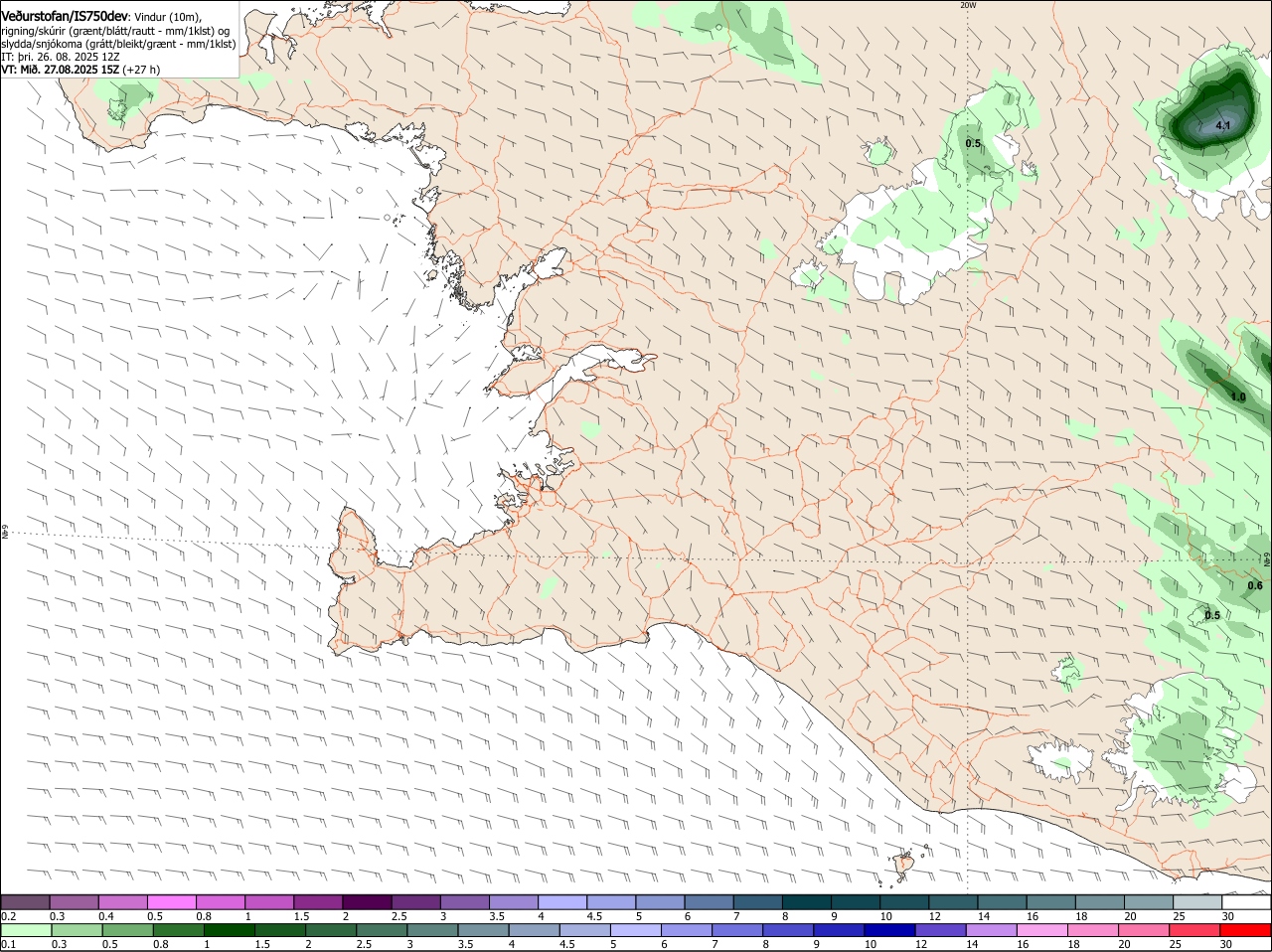Click the 0.2 label under the upper legend
The height and width of the screenshot is (952, 1272).
pos(8,916)
